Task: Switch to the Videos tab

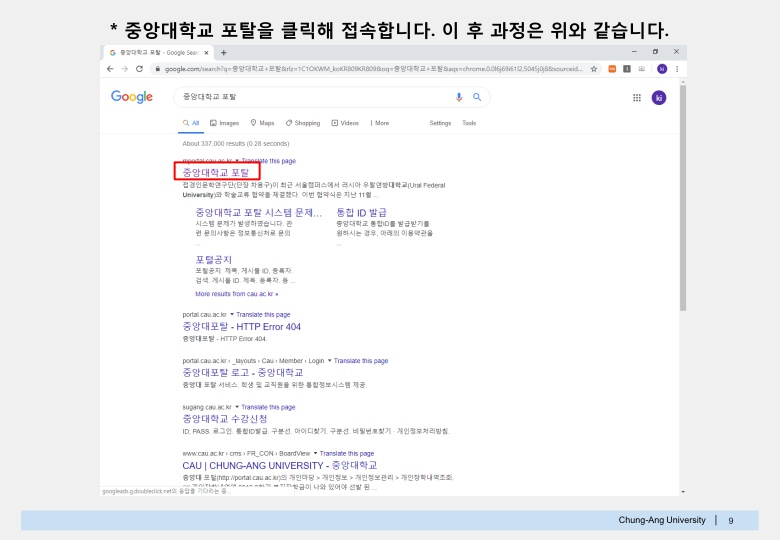Action: tap(345, 123)
